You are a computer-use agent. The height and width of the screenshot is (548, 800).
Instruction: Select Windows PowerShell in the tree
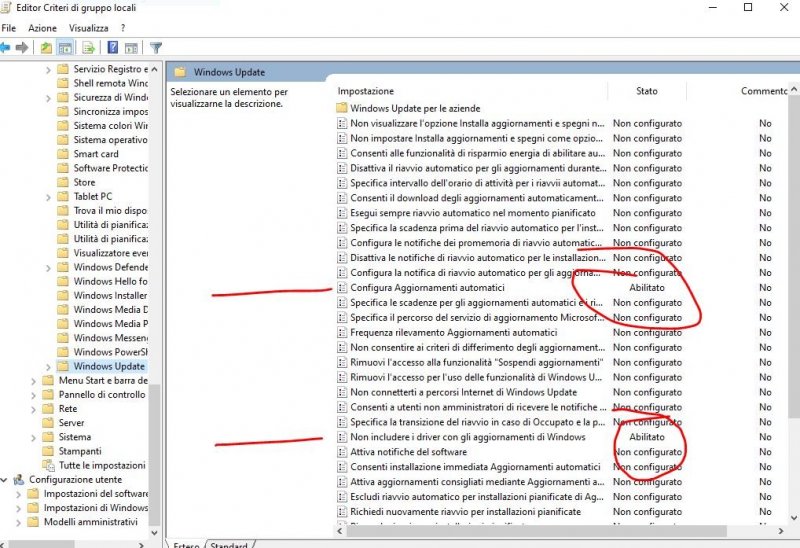pos(110,352)
